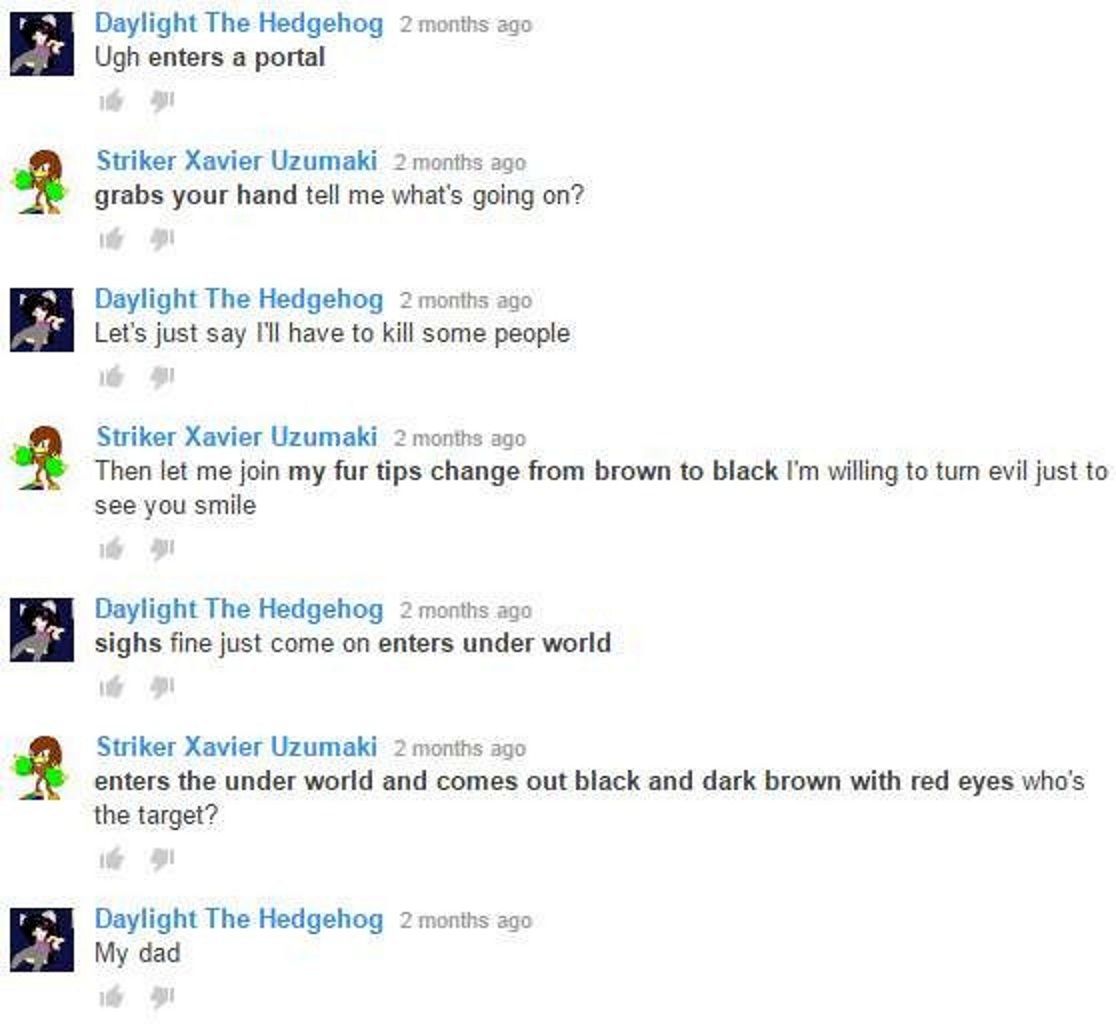Image resolution: width=1116 pixels, height=1026 pixels.
Task: Dislike the "My dad" comment
Action: pyautogui.click(x=162, y=998)
